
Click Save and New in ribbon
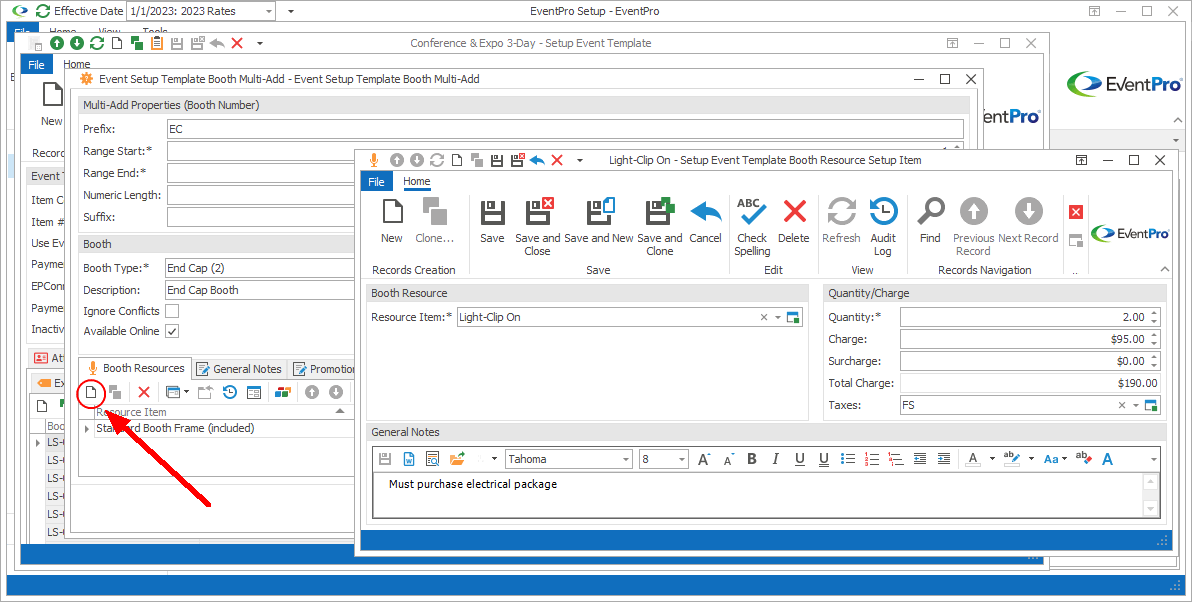(599, 222)
